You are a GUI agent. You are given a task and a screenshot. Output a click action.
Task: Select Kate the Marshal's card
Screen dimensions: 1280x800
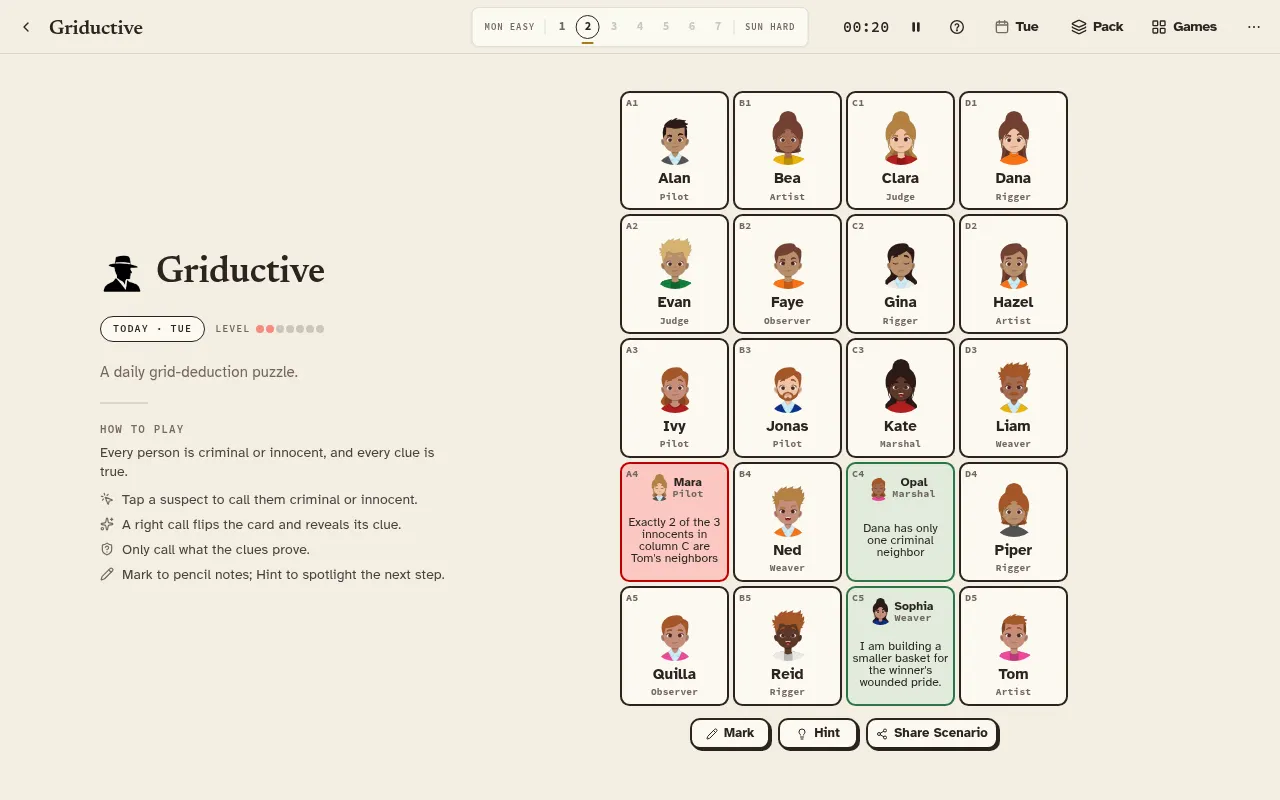(x=900, y=398)
